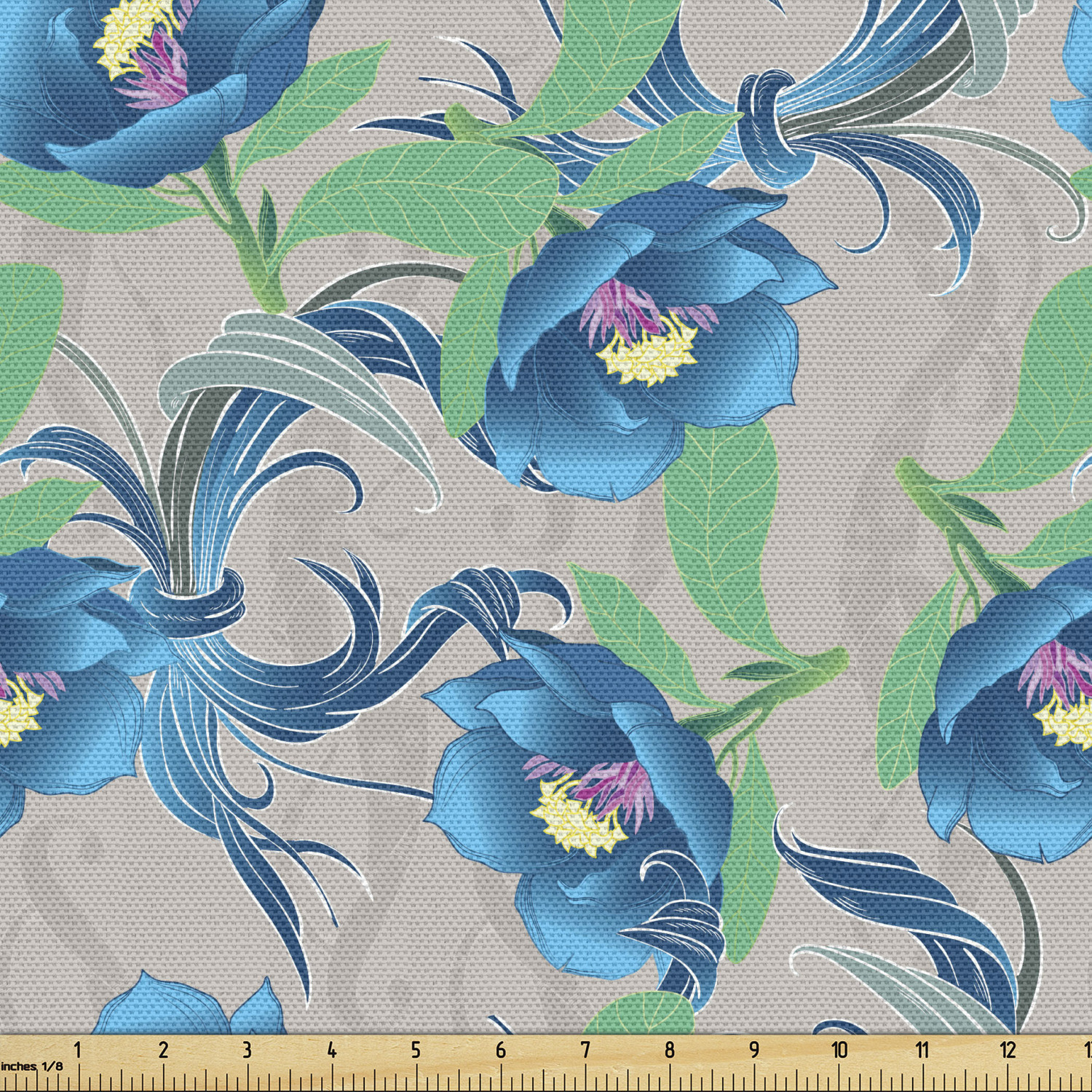Click the number 5 on the ruler

click(416, 1050)
